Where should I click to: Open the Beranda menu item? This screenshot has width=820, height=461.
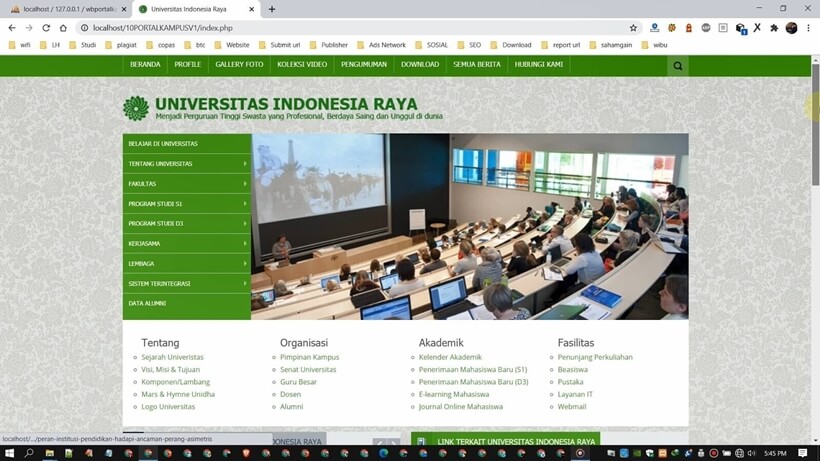click(x=145, y=64)
